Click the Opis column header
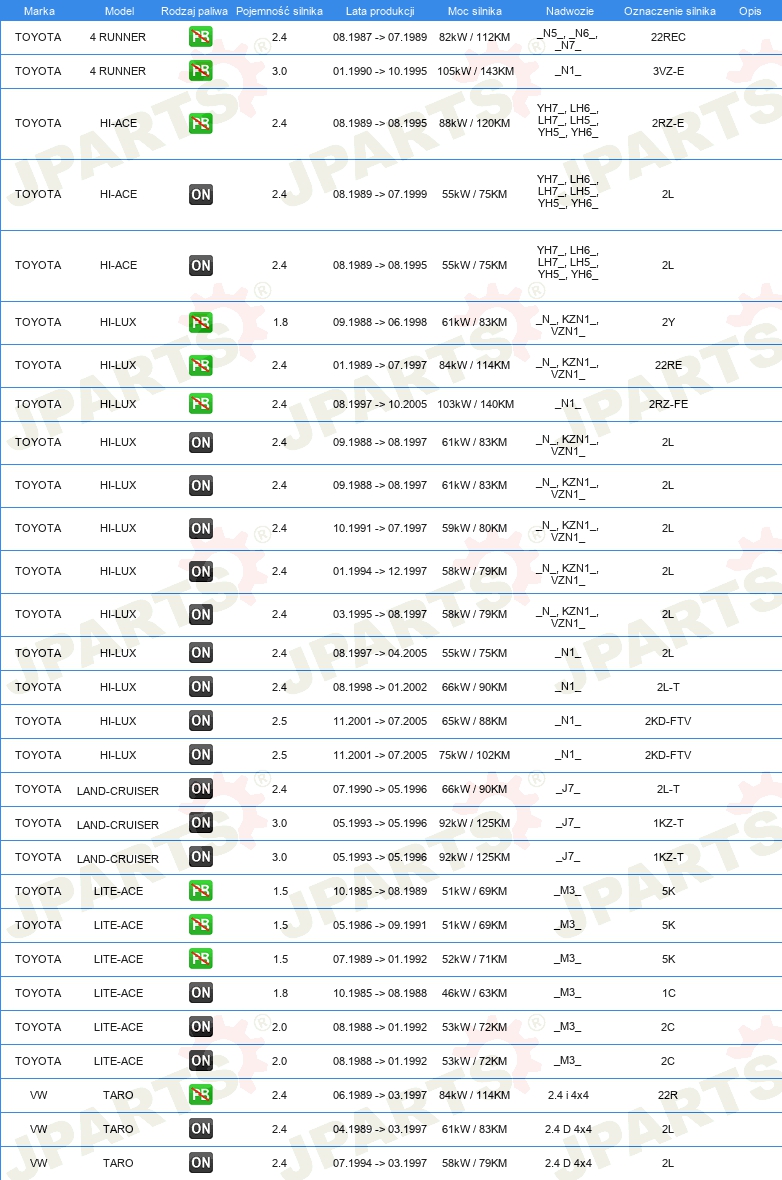Image resolution: width=782 pixels, height=1180 pixels. click(750, 11)
